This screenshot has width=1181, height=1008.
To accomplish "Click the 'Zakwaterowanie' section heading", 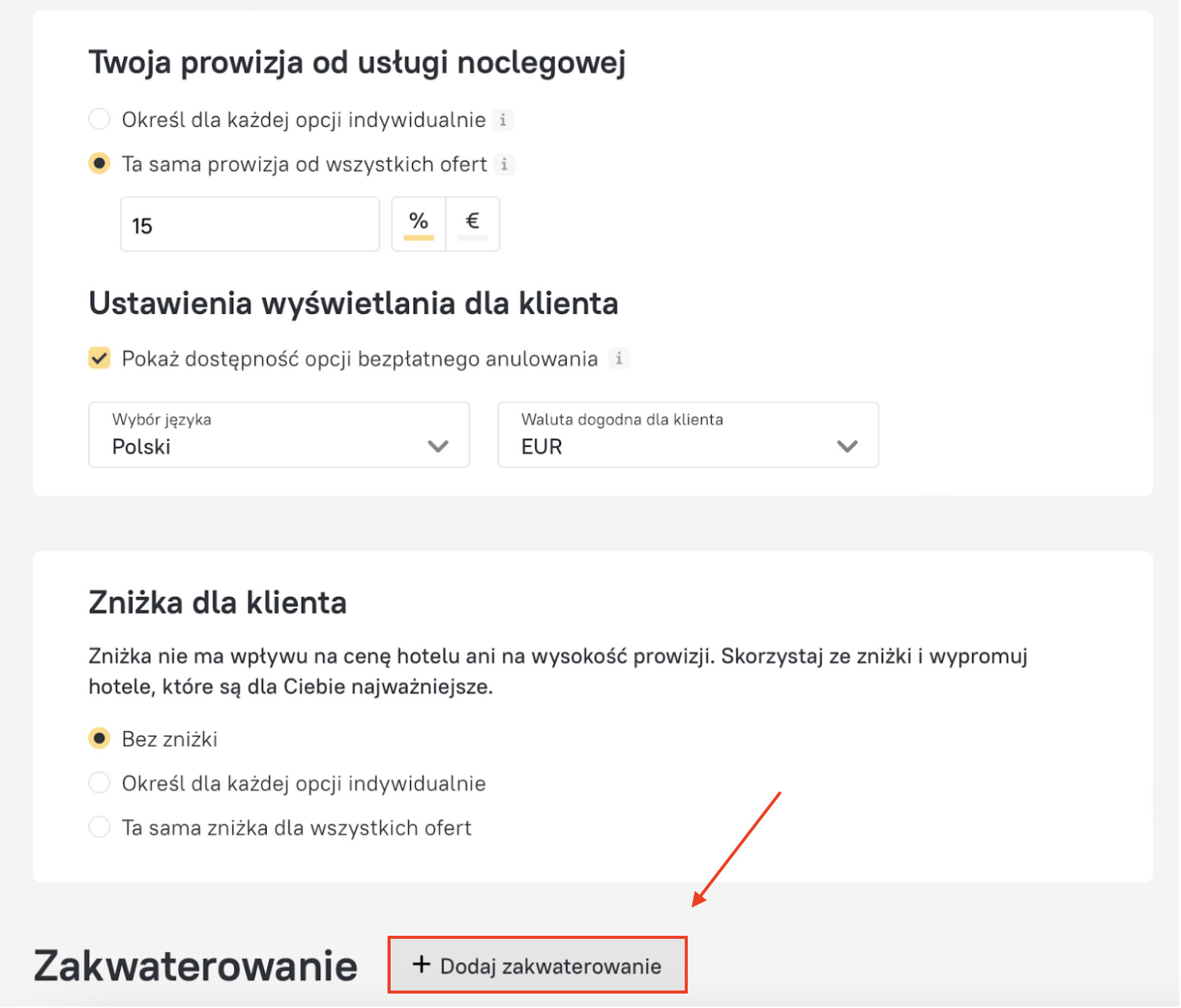I will pyautogui.click(x=195, y=965).
